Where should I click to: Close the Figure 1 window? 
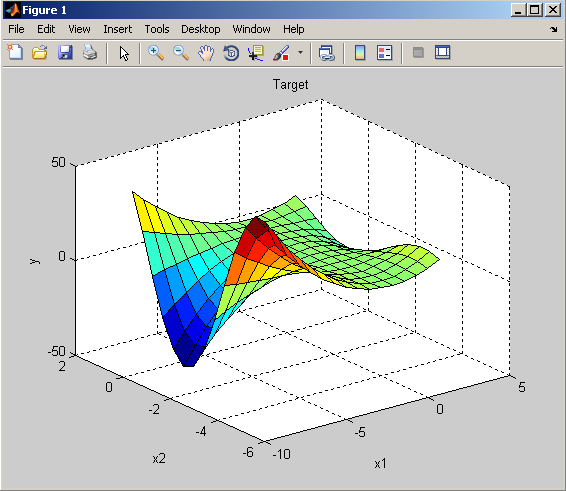pyautogui.click(x=553, y=10)
